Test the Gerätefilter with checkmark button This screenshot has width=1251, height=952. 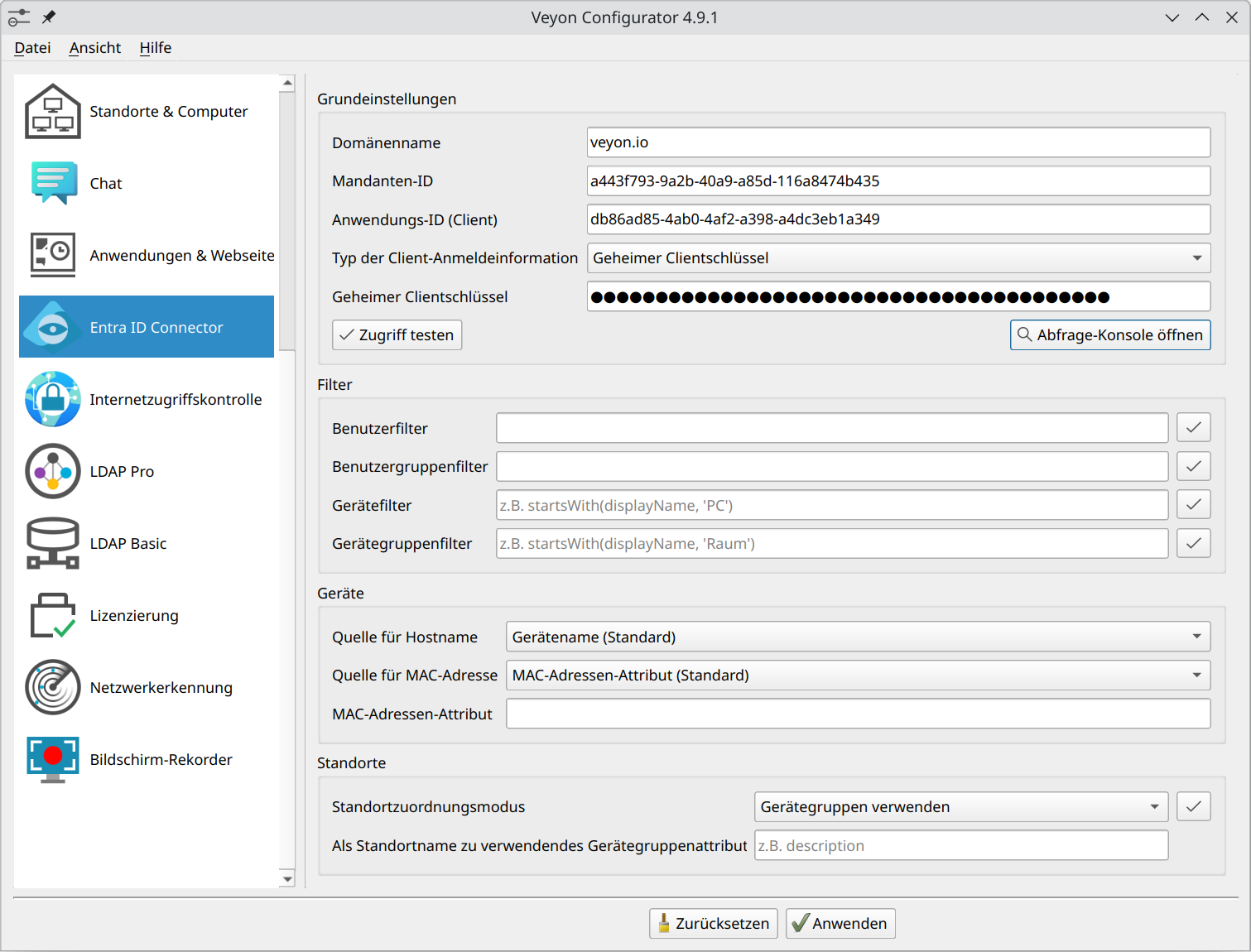click(x=1193, y=505)
